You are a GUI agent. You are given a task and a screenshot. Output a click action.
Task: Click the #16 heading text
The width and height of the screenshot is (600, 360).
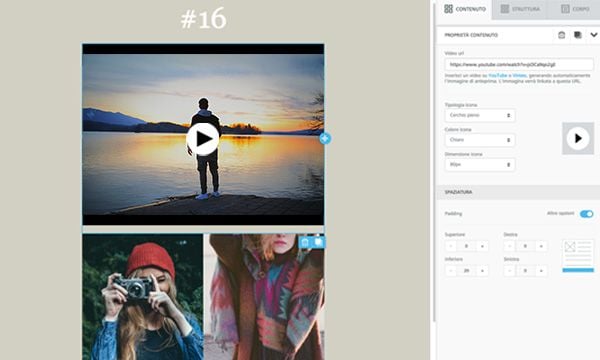coord(203,19)
